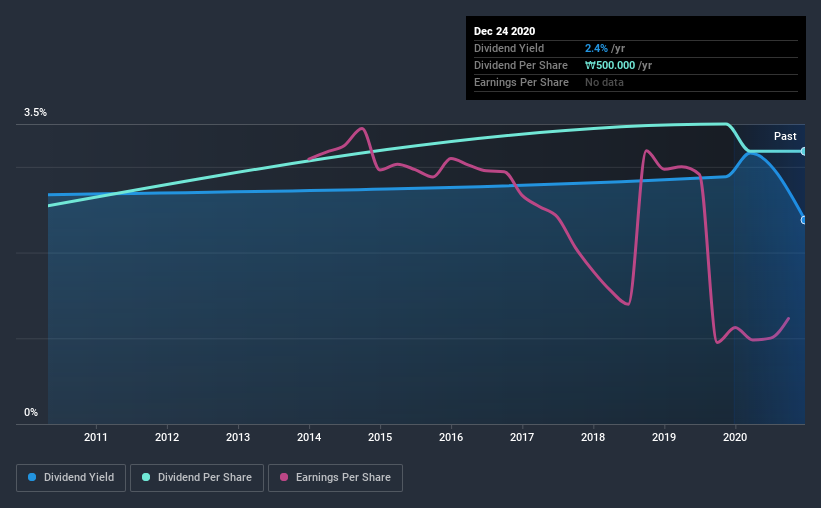This screenshot has width=821, height=508.
Task: Toggle the Dividend Per Share legend button
Action: pos(197,478)
